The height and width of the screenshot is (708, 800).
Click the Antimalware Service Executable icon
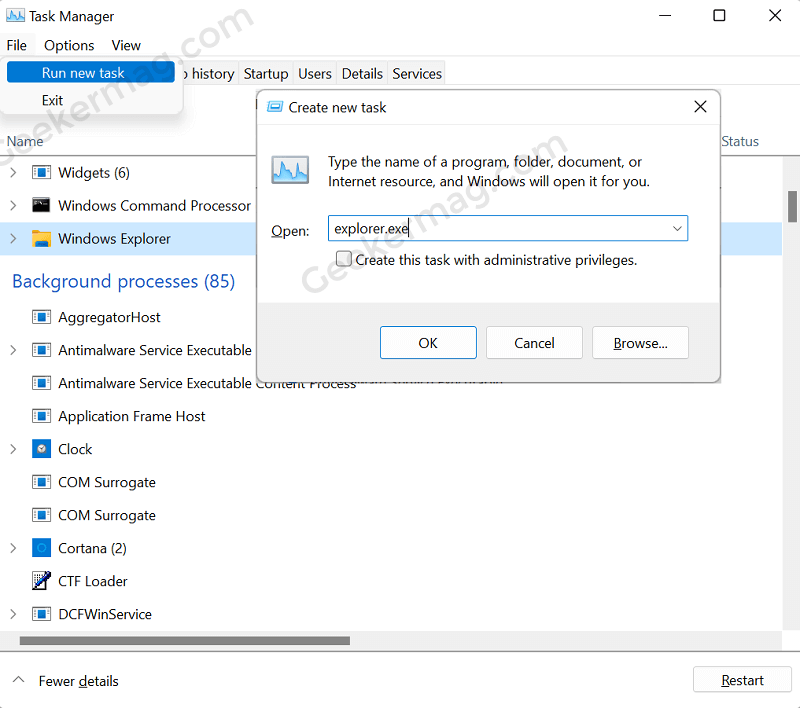[x=41, y=350]
